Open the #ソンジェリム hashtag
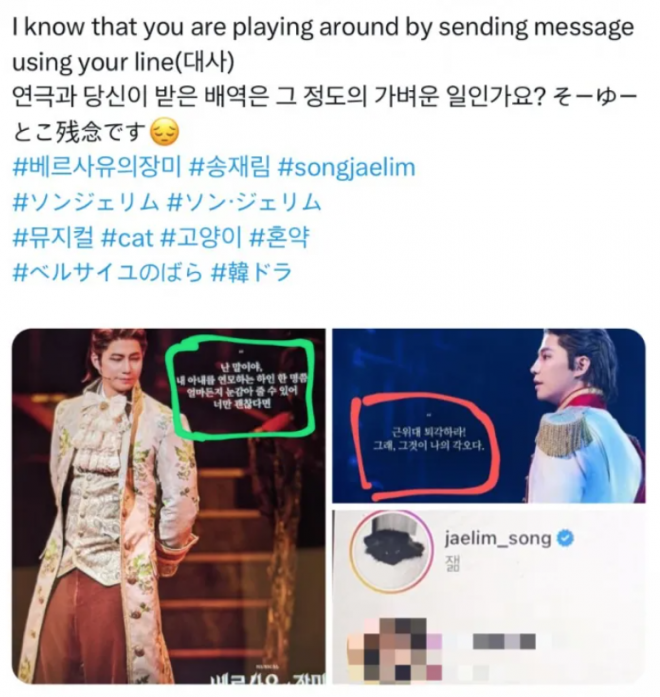 pyautogui.click(x=85, y=202)
